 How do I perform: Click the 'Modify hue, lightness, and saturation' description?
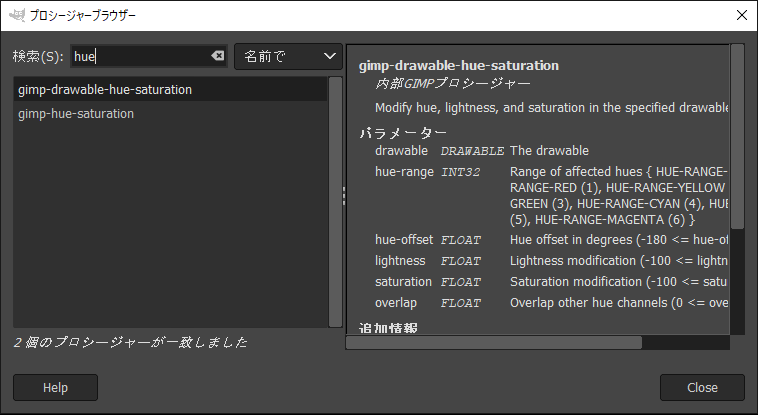coord(552,107)
